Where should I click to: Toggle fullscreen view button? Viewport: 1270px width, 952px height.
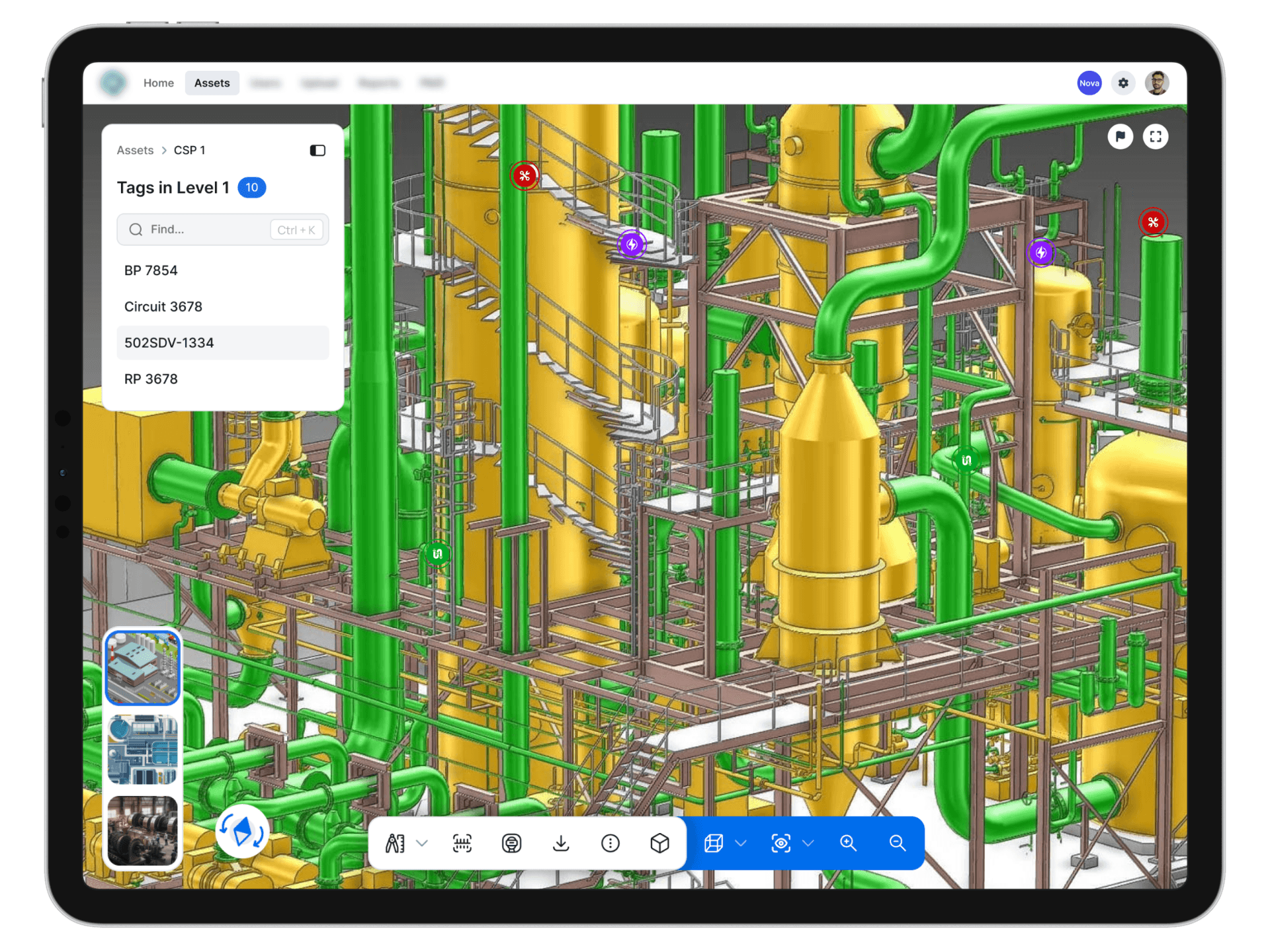click(x=1156, y=137)
